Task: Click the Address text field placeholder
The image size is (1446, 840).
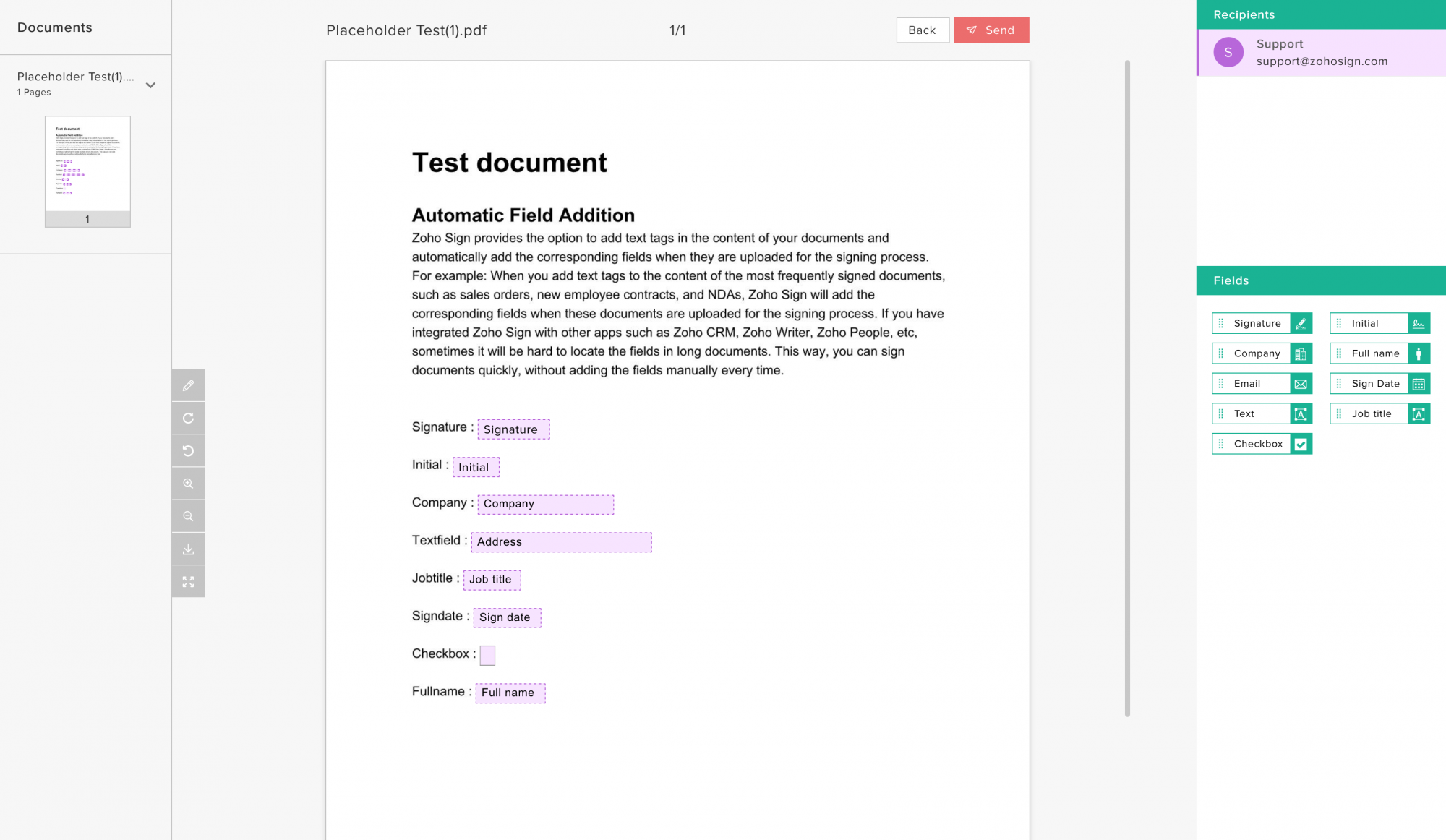Action: 561,542
